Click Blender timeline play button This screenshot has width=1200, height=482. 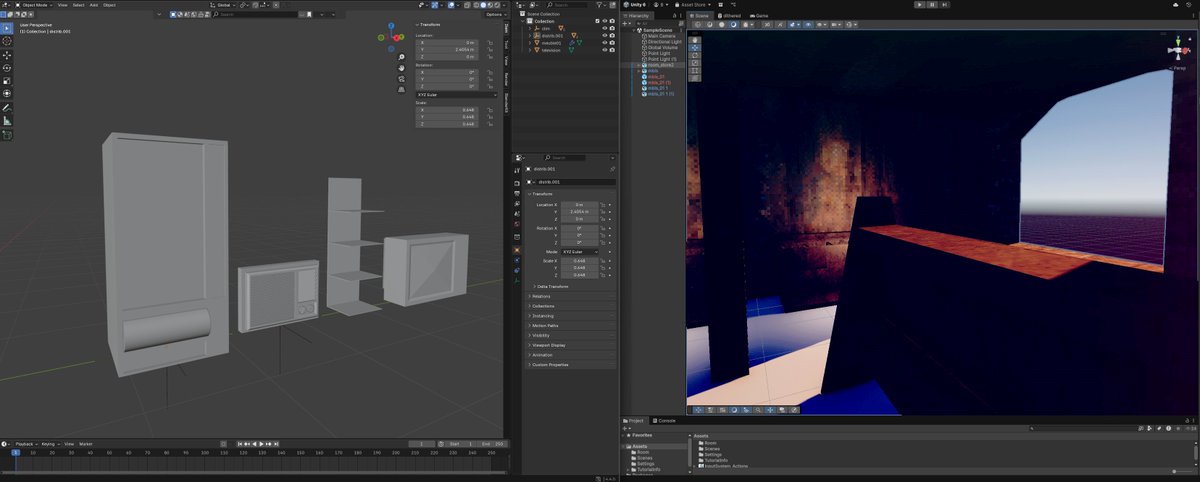pos(261,443)
